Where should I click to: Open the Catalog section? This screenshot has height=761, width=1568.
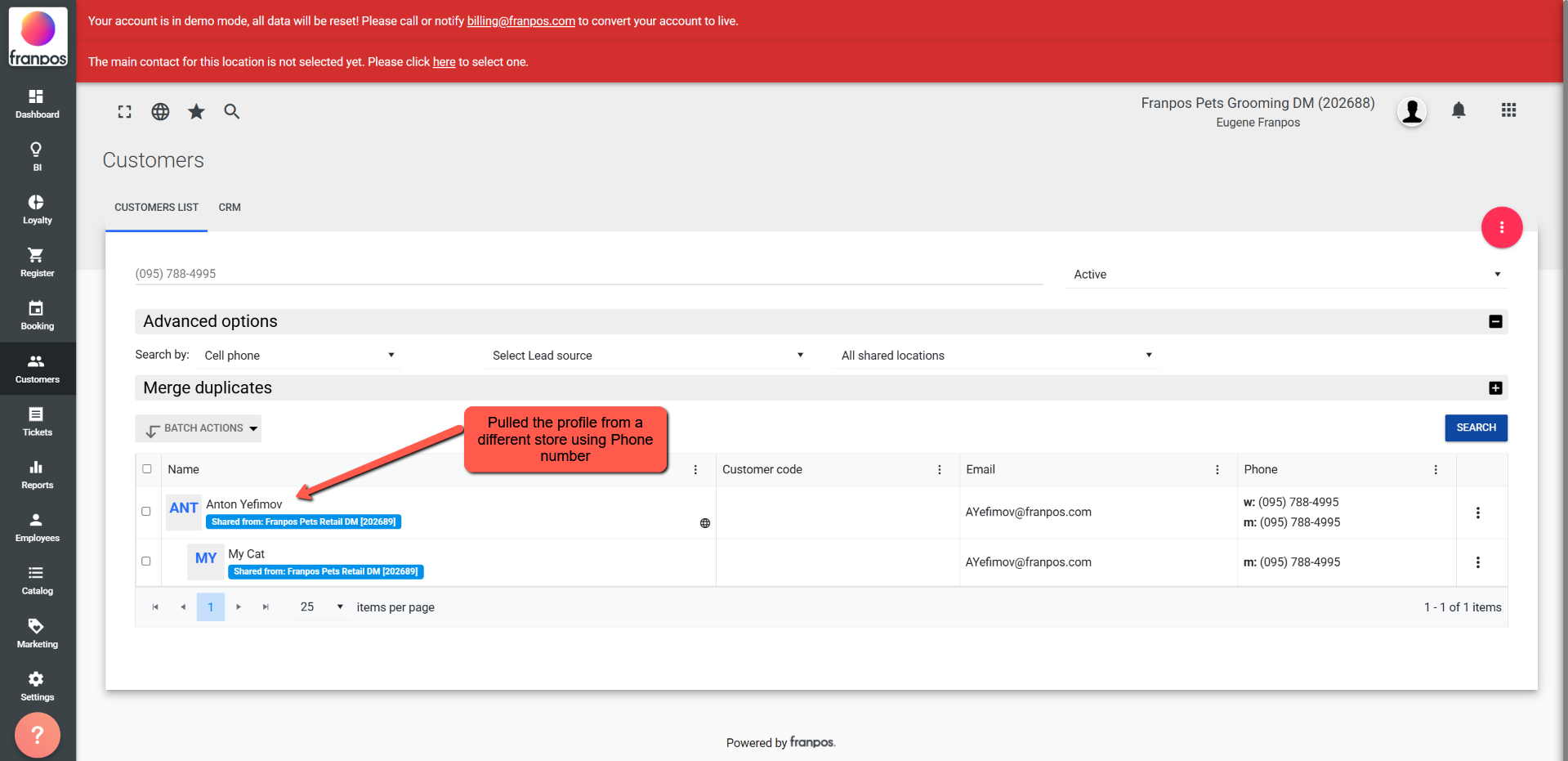pos(38,580)
